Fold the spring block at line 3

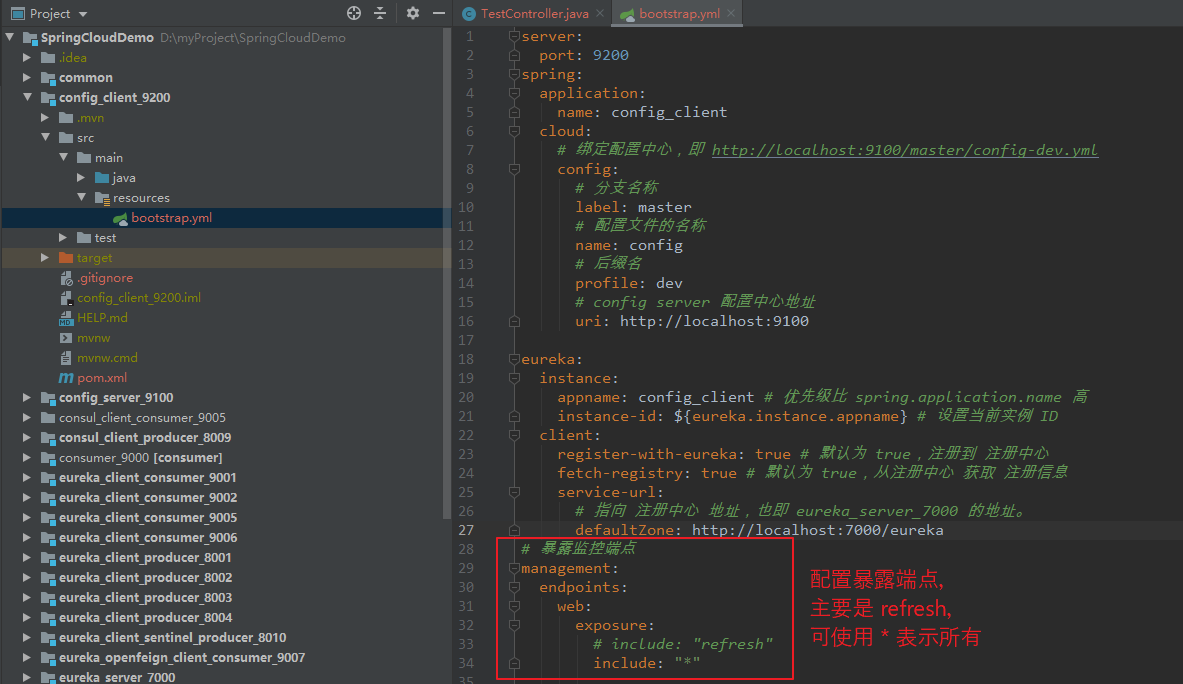514,74
